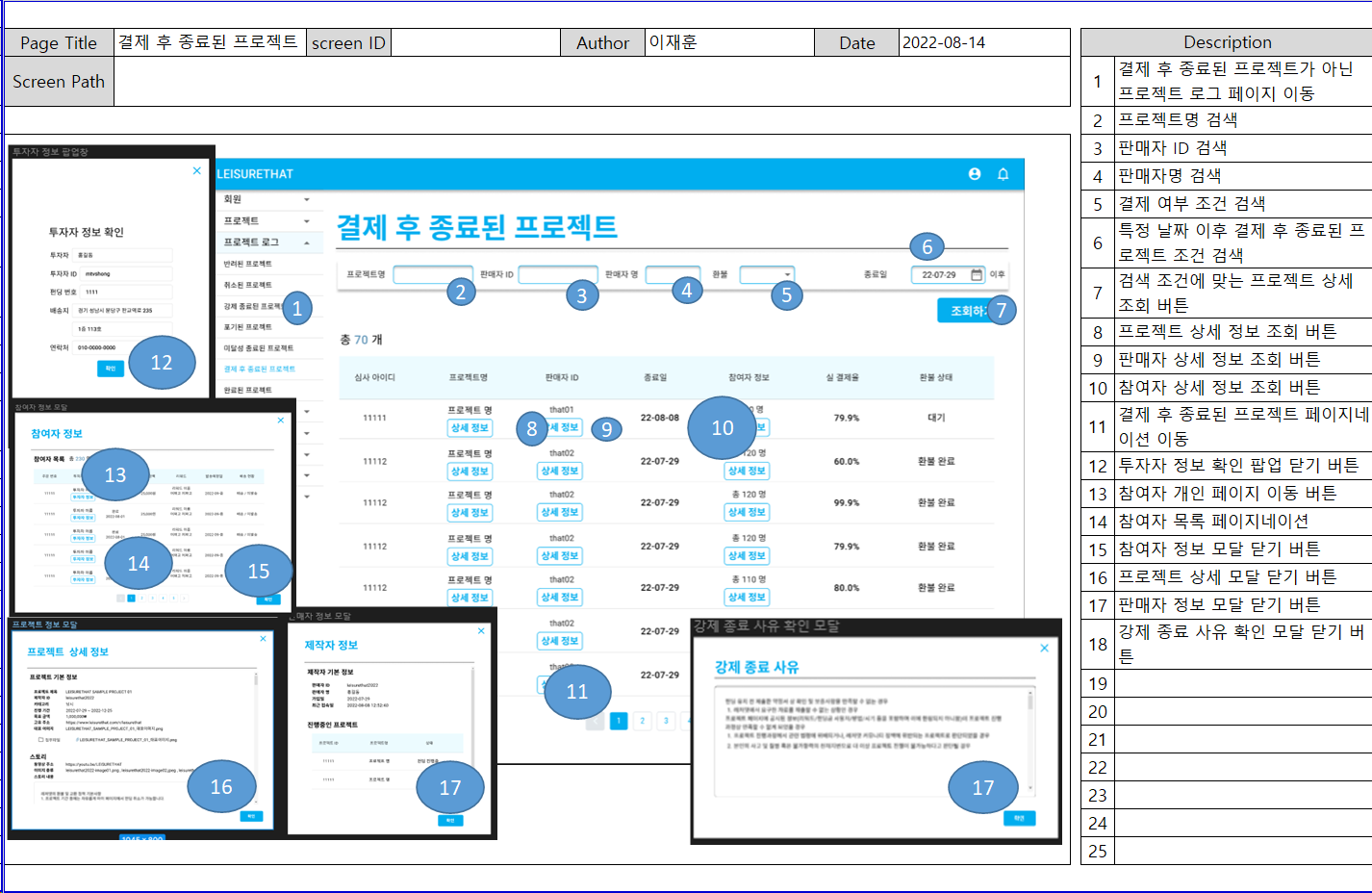1372x893 pixels.
Task: Select 반려된 프로젝트 in the sidebar
Action: click(x=248, y=264)
